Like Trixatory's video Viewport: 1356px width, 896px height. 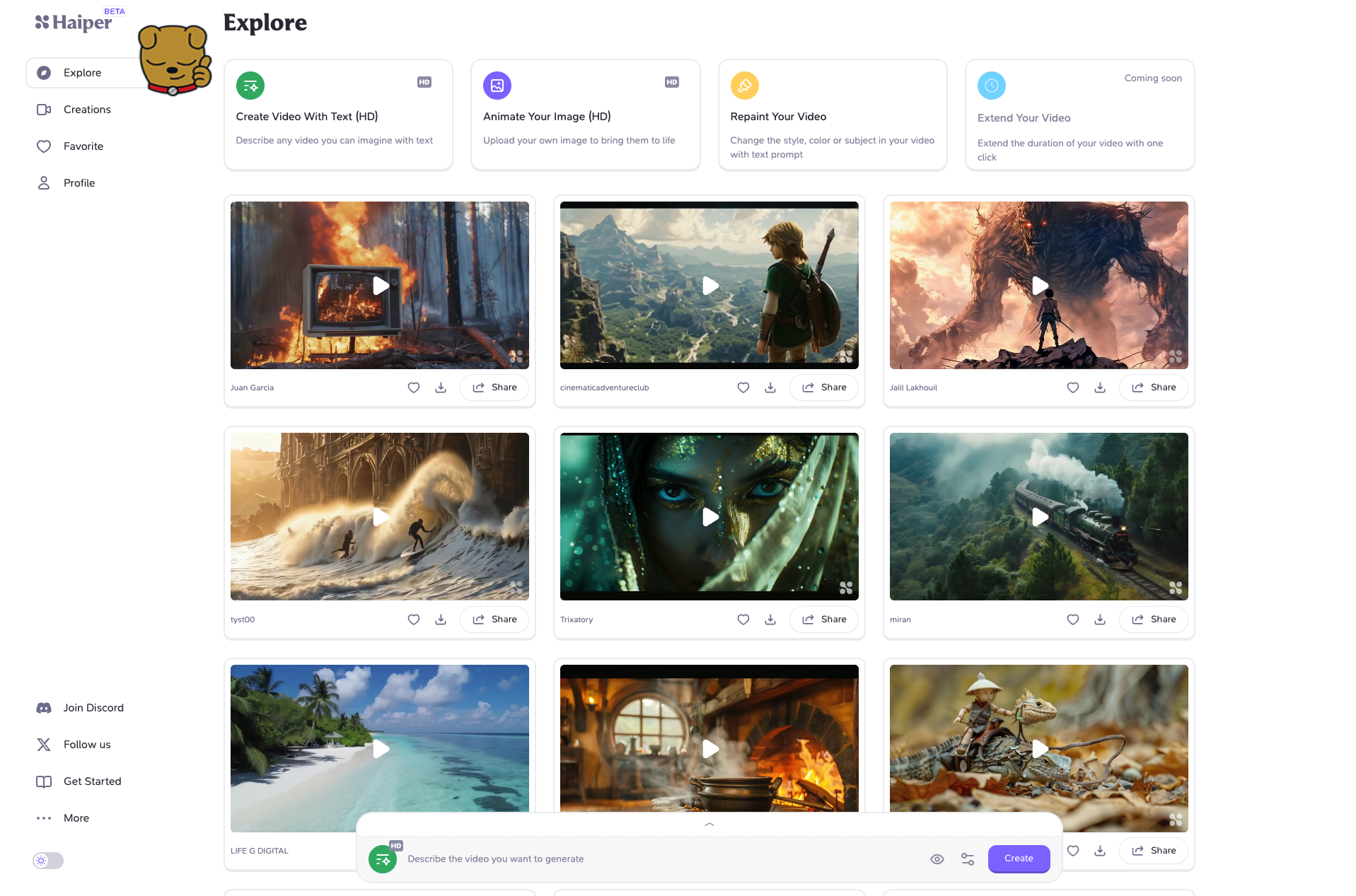pyautogui.click(x=743, y=619)
